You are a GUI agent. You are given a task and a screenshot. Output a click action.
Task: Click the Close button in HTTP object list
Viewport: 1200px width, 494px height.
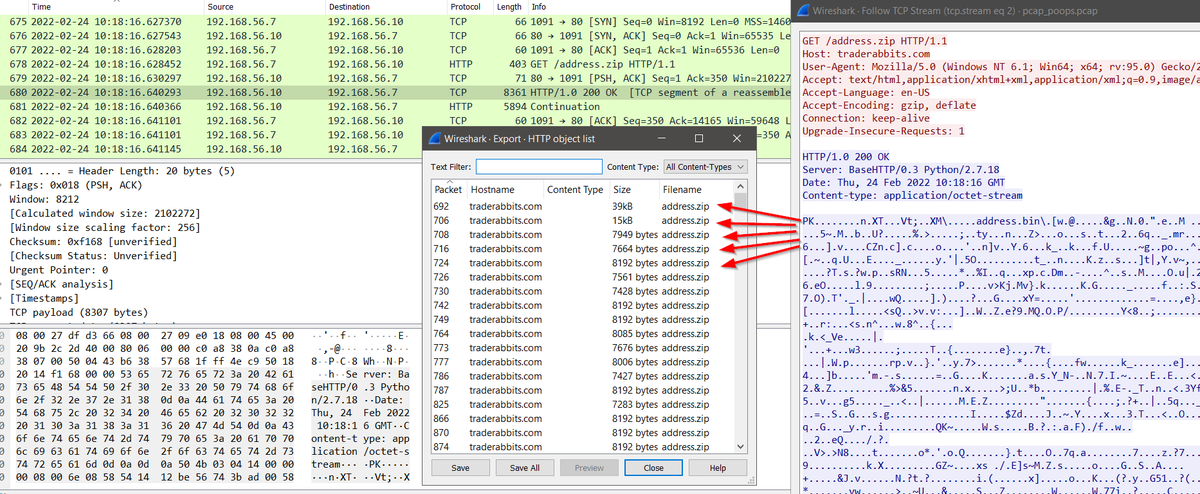pos(653,467)
